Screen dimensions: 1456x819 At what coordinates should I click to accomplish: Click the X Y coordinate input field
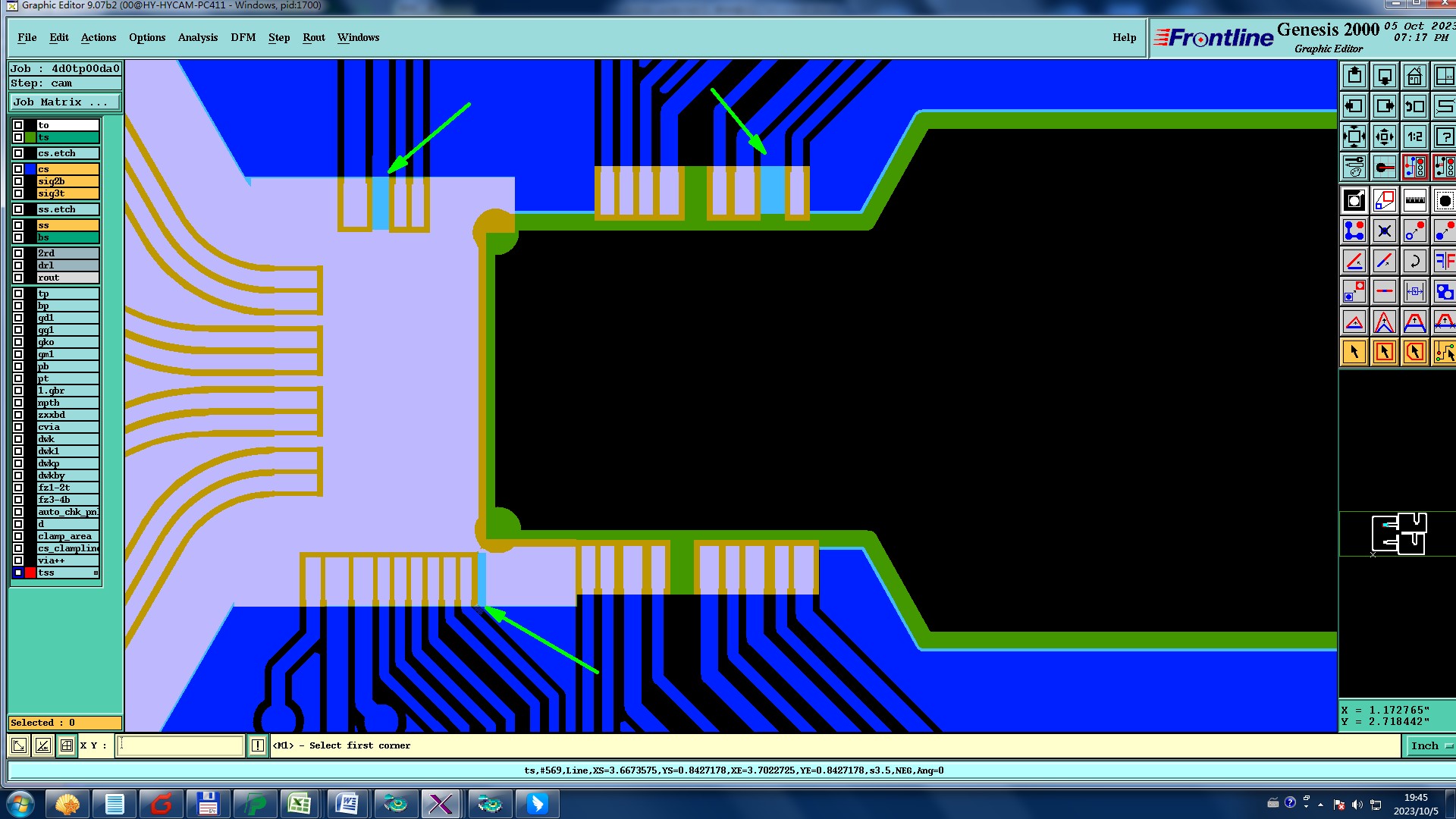(180, 746)
